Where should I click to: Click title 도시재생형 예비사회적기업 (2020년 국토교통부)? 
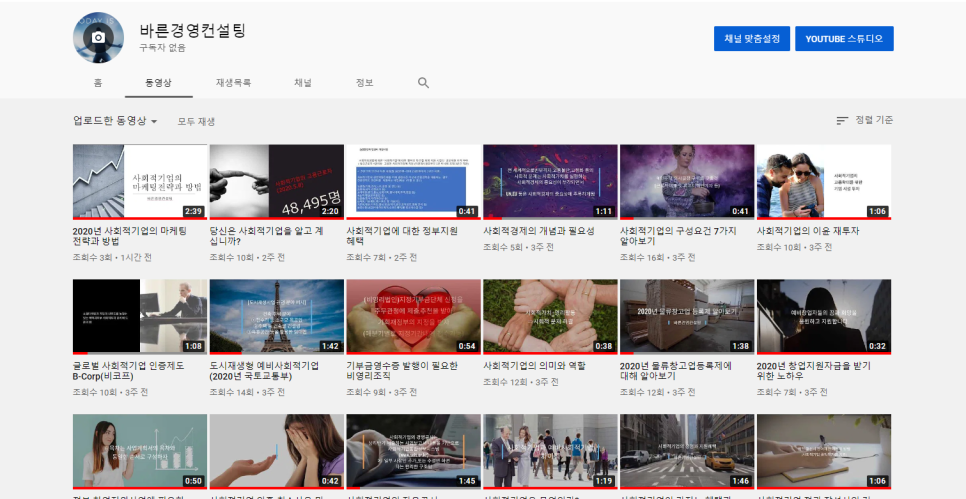point(264,371)
